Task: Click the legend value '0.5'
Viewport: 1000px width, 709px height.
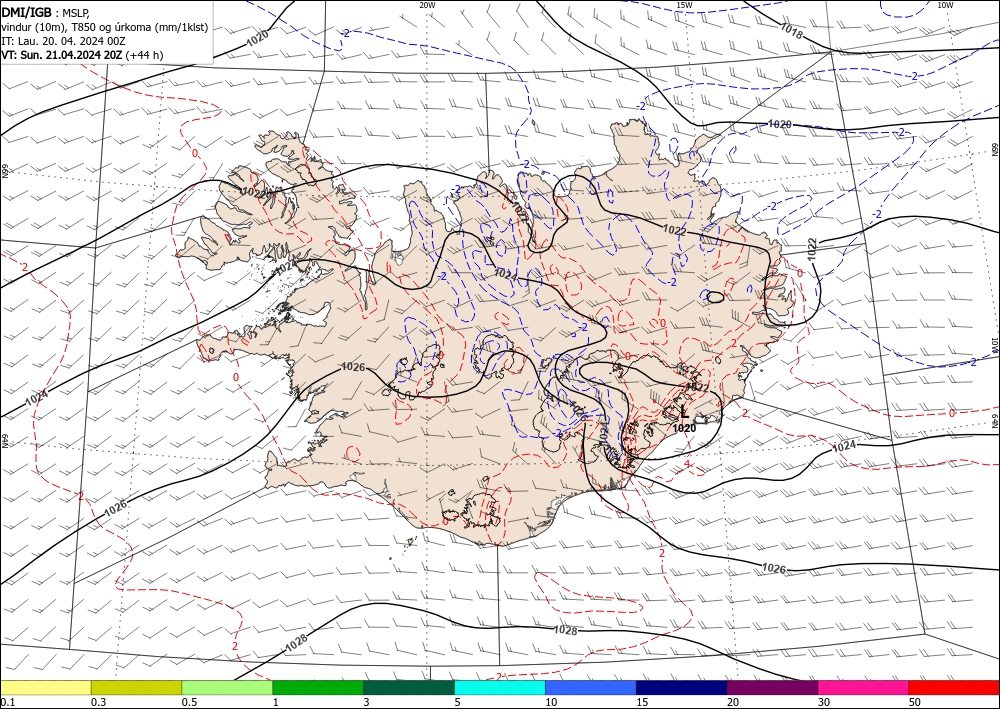Action: click(189, 702)
